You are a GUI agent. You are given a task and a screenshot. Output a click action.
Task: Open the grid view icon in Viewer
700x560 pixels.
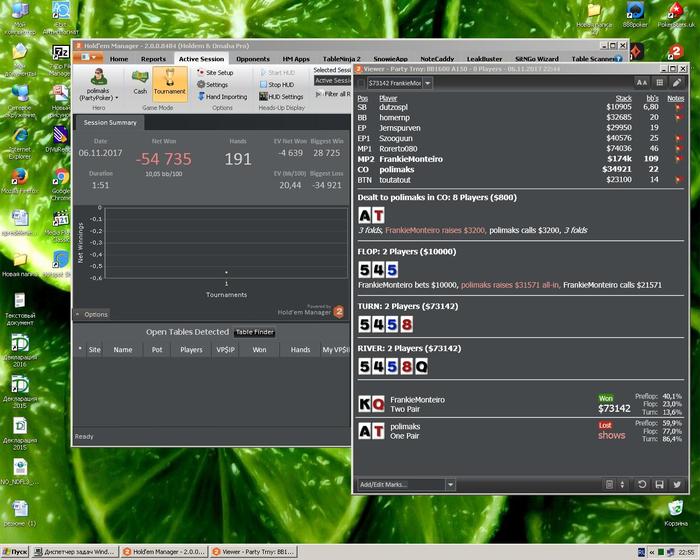click(659, 83)
